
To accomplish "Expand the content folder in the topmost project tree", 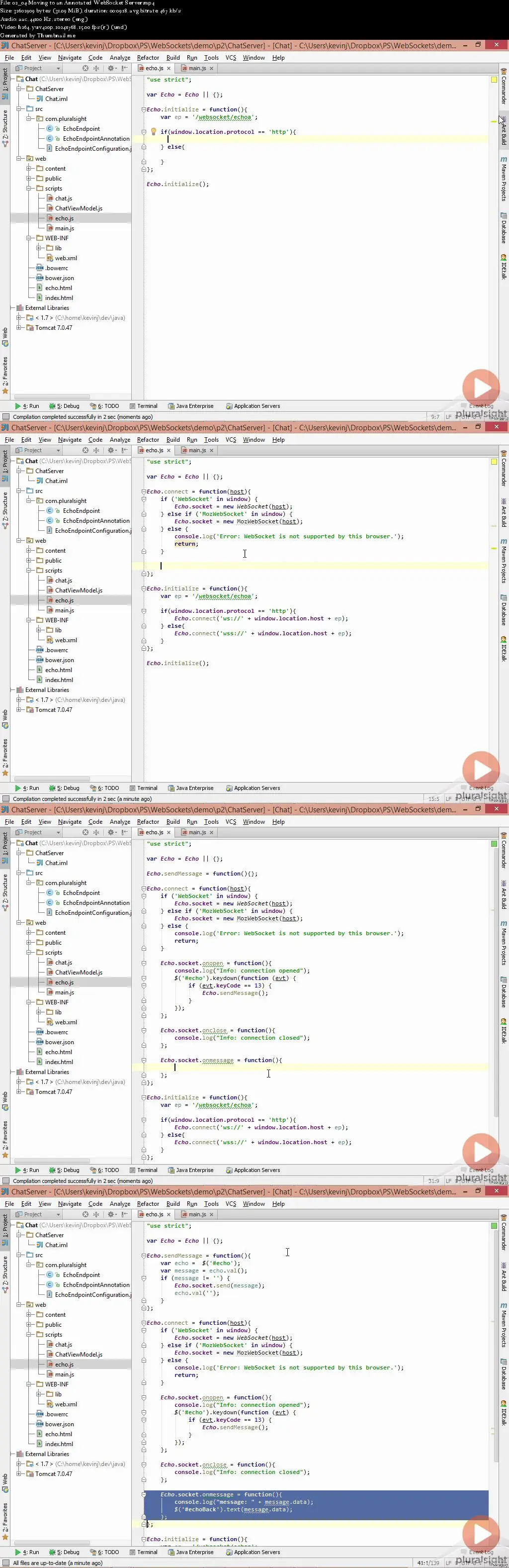I will 29,169.
